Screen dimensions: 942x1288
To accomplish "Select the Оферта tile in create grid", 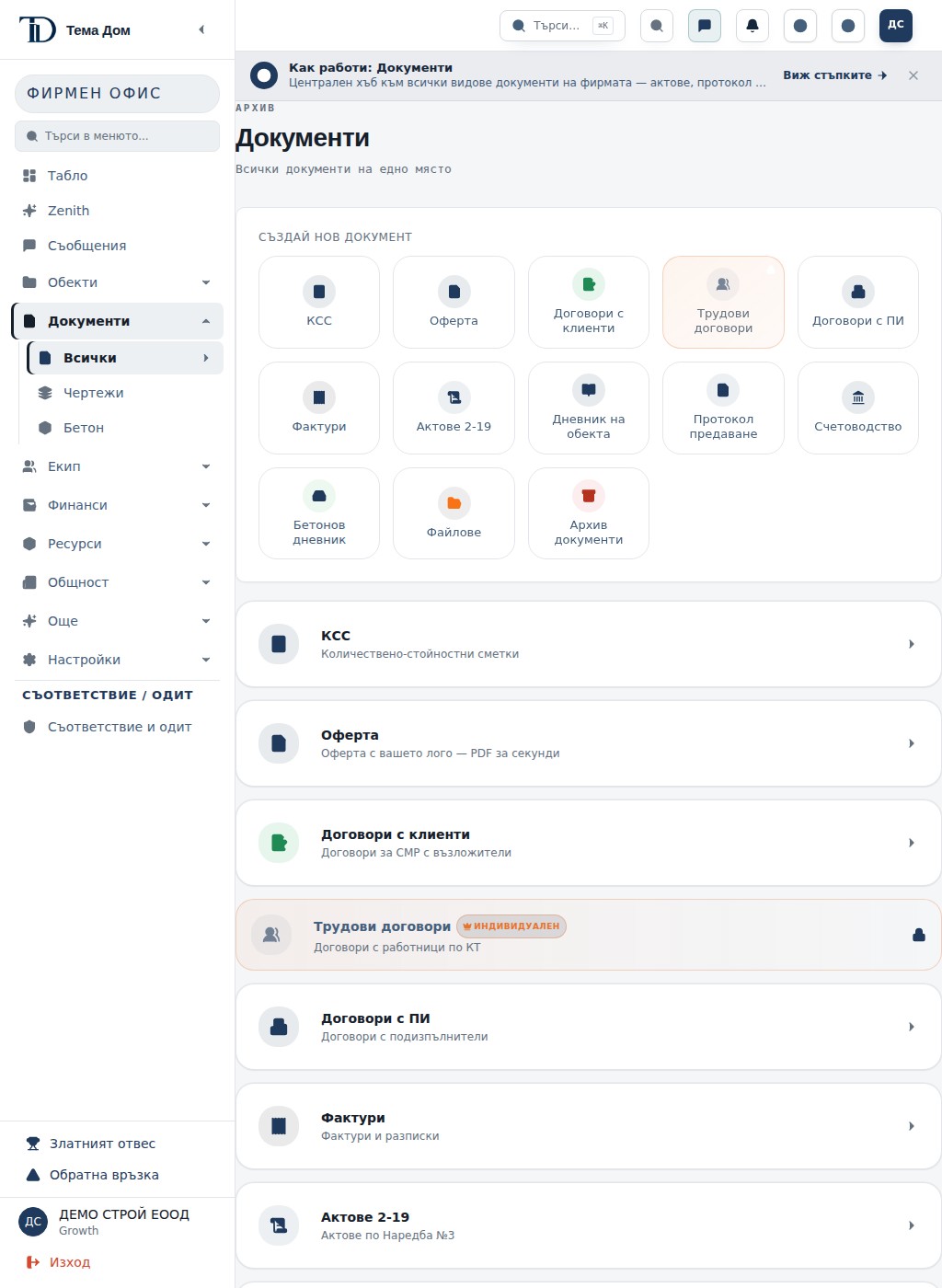I will [x=454, y=303].
